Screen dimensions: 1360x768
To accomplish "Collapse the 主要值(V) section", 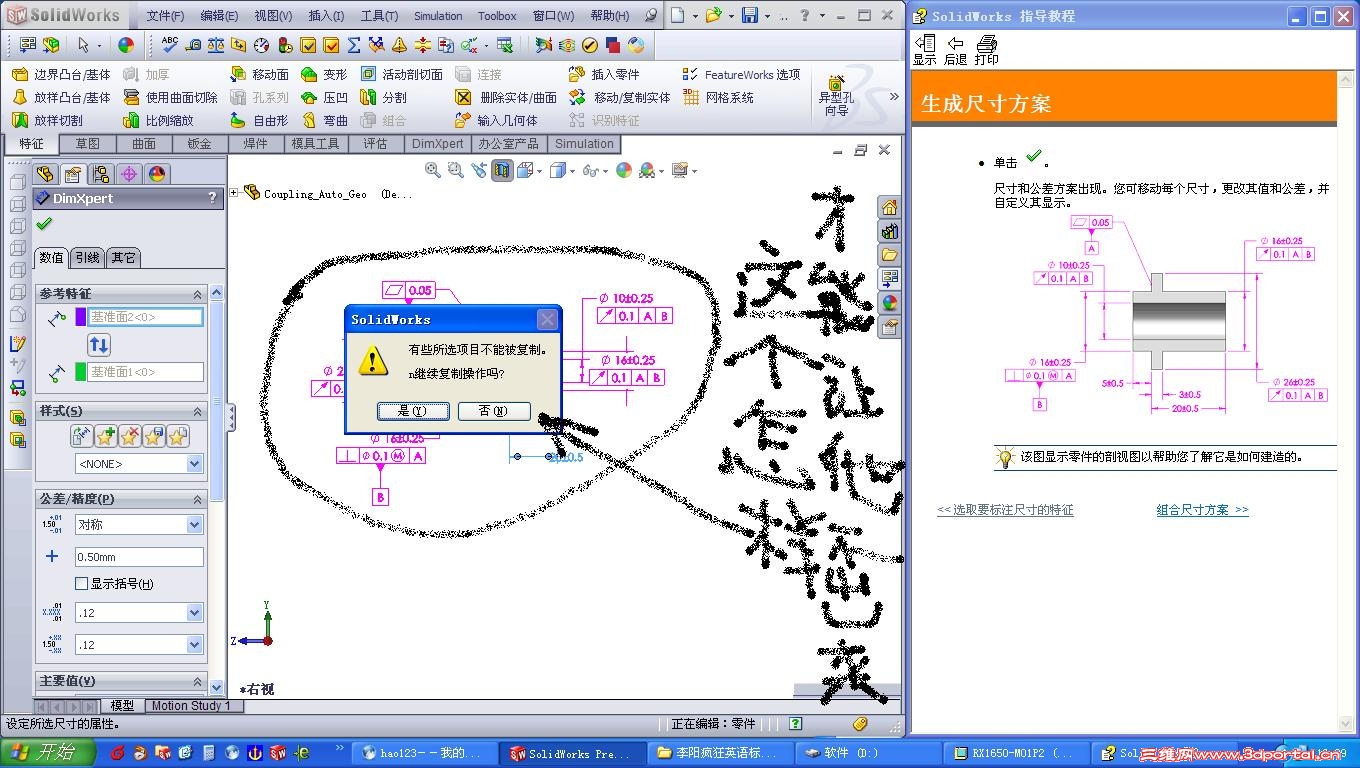I will [197, 680].
